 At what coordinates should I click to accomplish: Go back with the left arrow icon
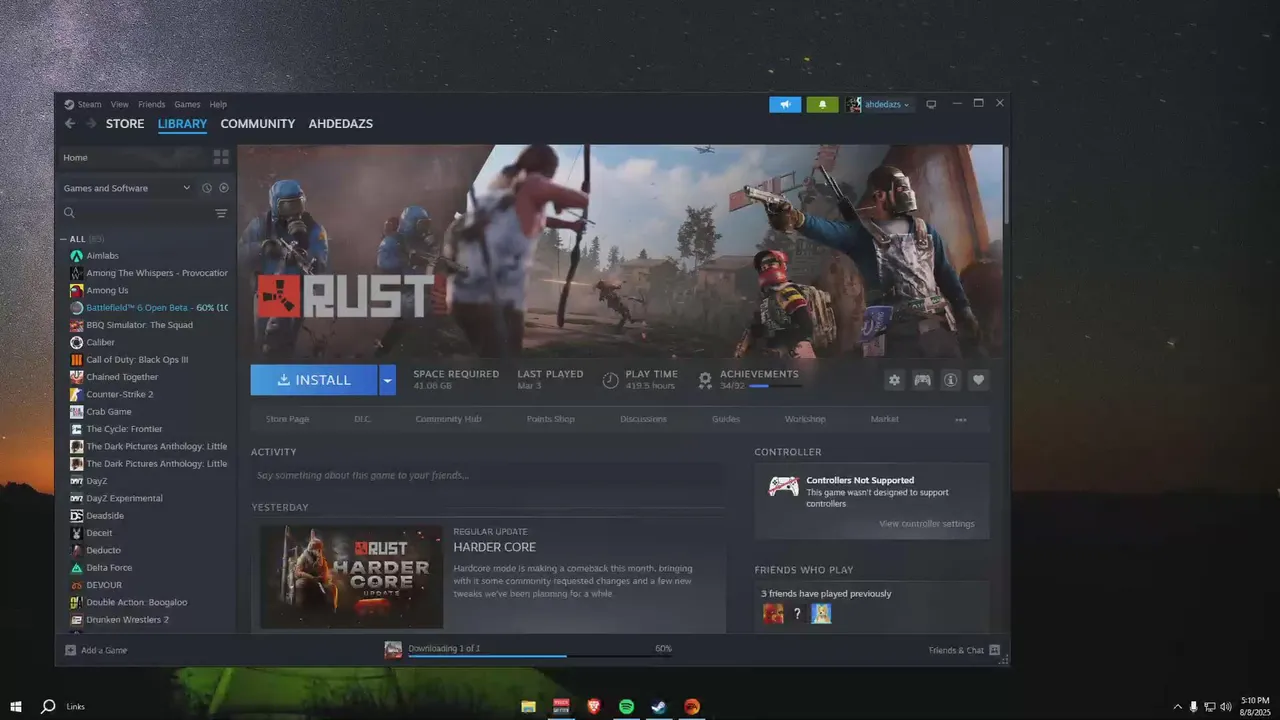pos(69,124)
